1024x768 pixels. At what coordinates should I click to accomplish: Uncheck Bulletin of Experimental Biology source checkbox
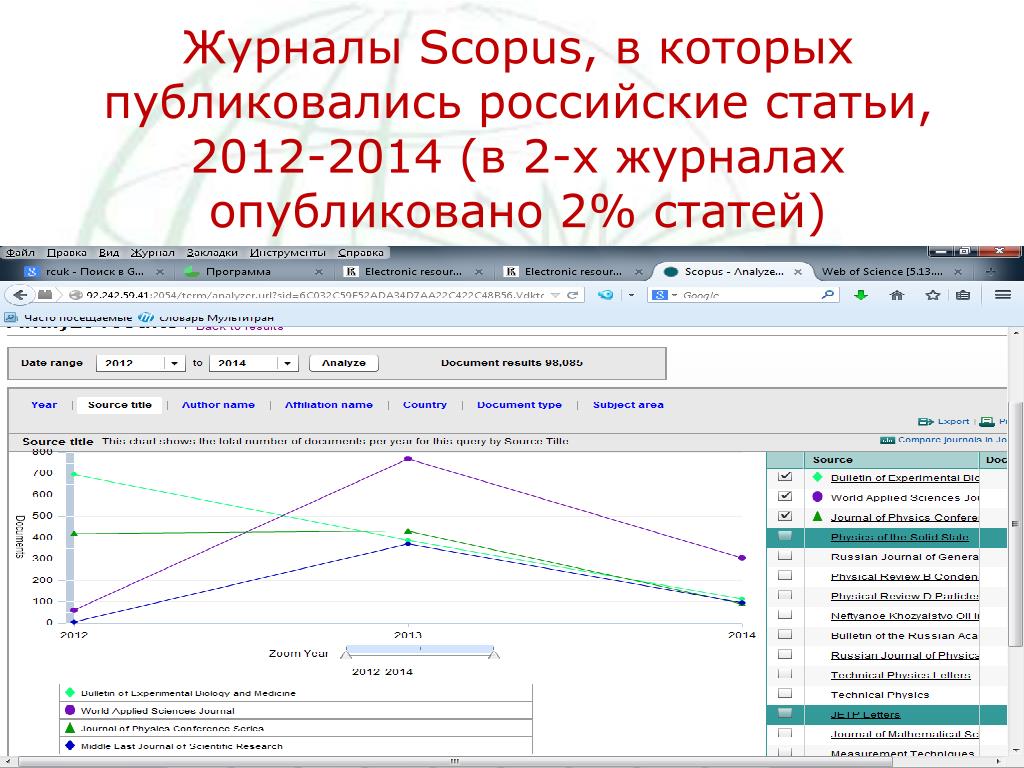785,477
